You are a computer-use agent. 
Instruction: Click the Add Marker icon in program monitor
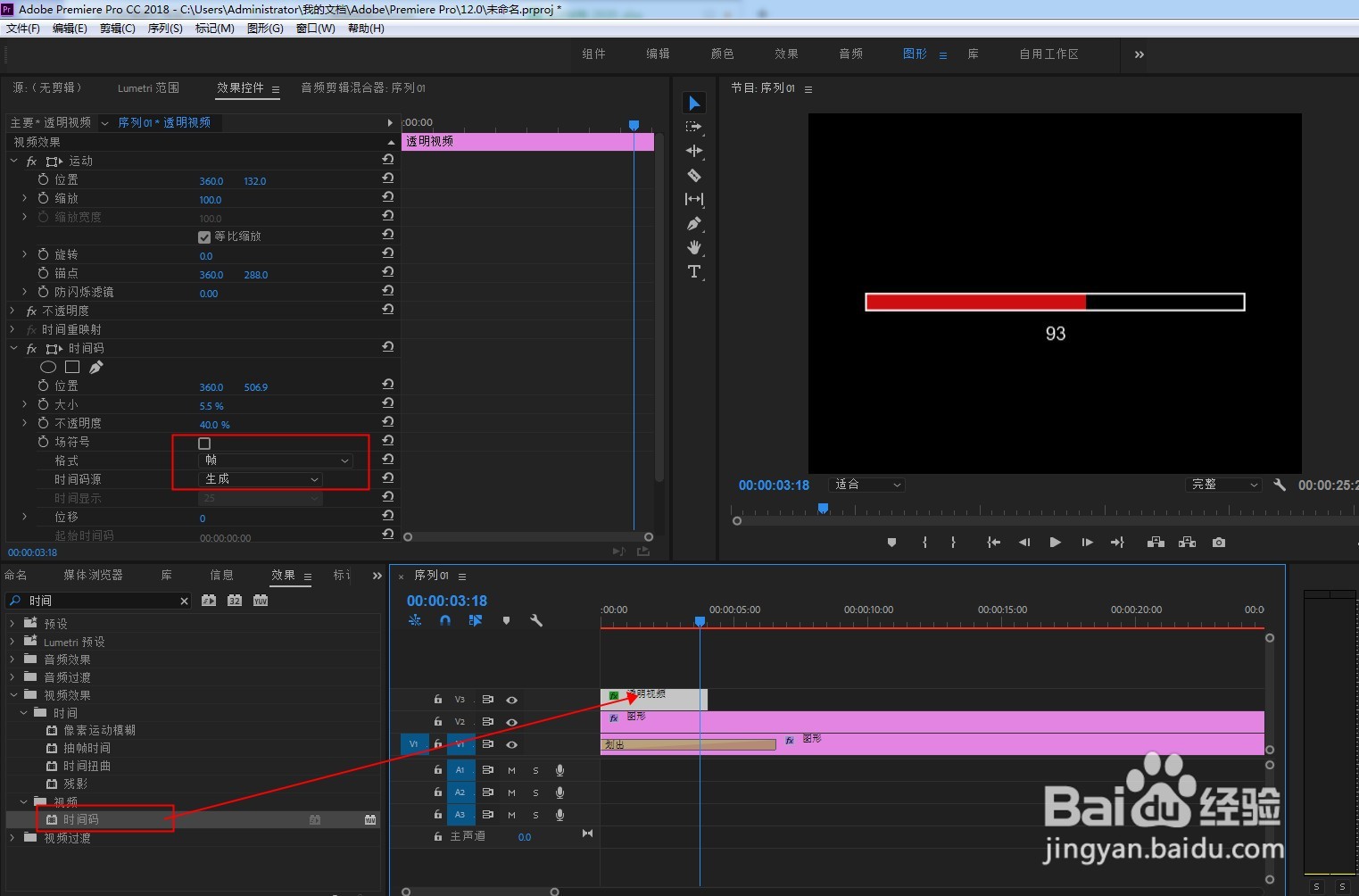[x=891, y=543]
